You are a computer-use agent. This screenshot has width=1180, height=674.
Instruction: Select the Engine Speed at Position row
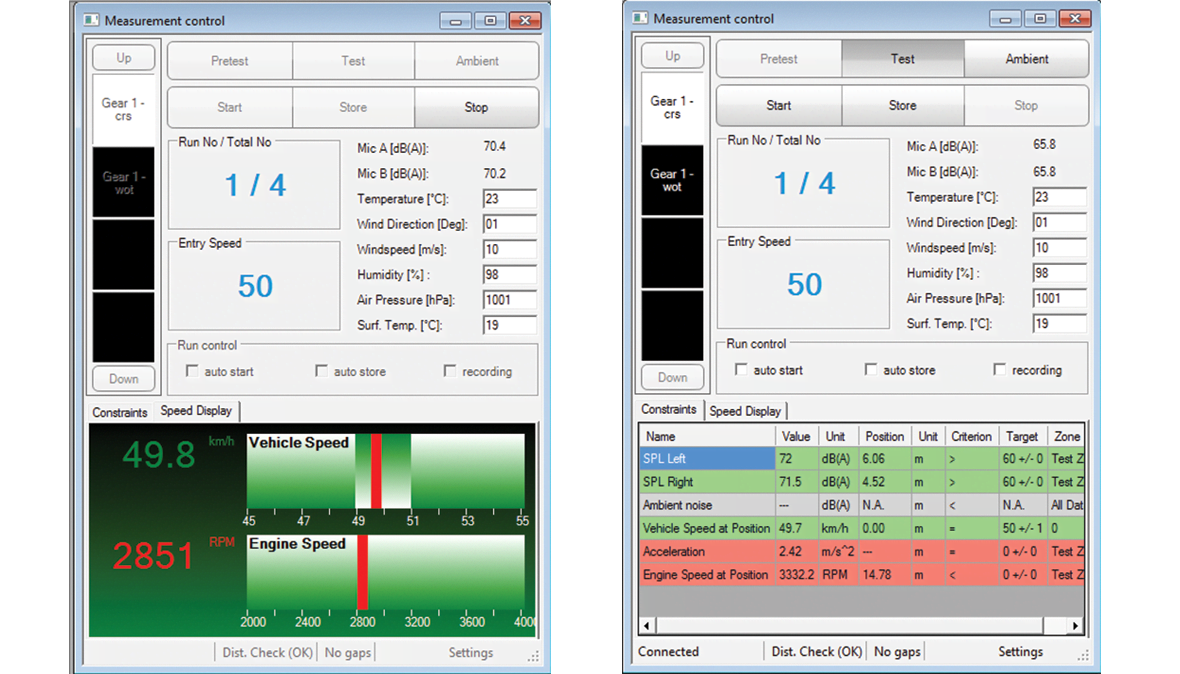coord(862,575)
